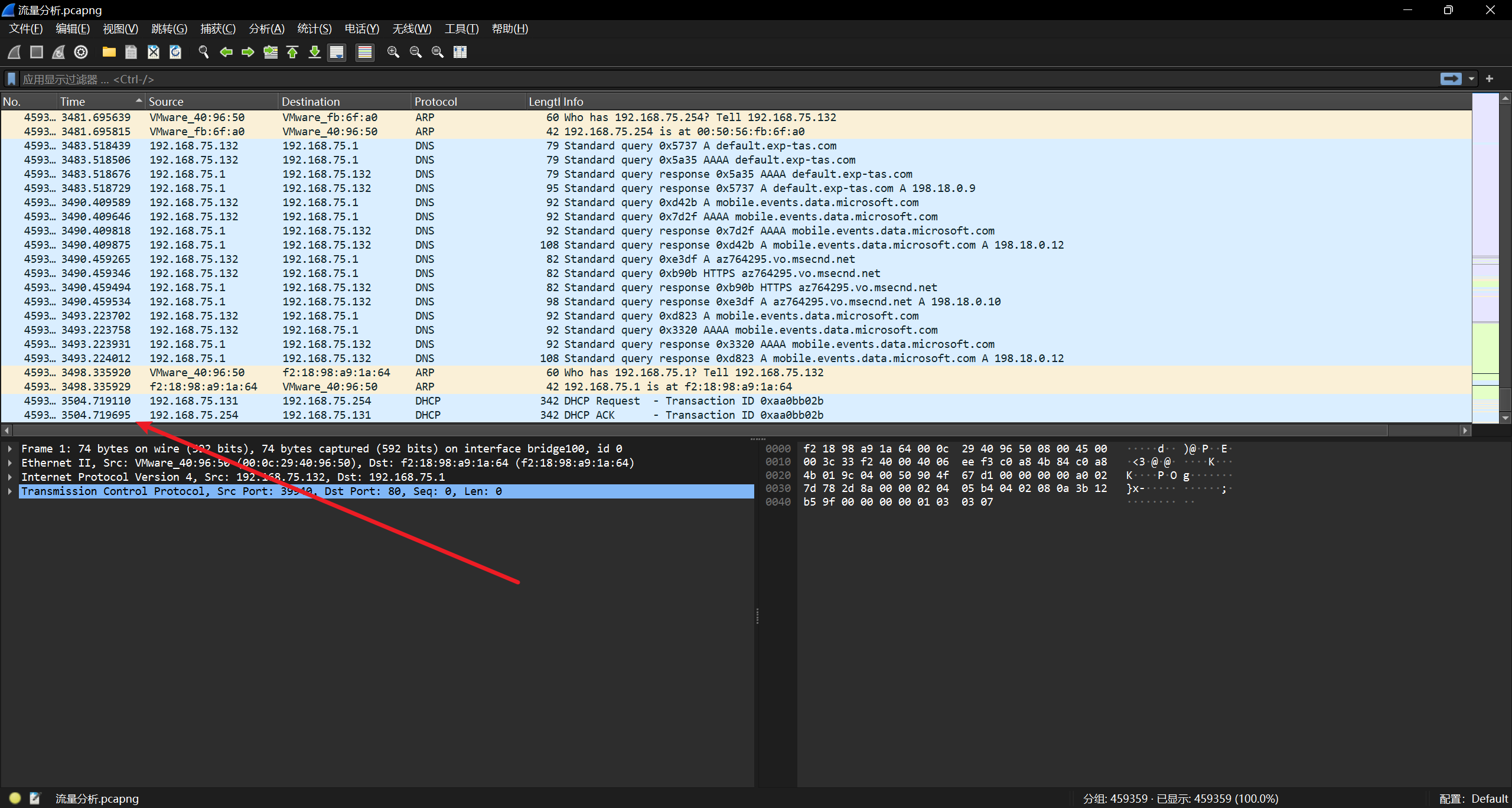Jump to the last packet

pyautogui.click(x=315, y=52)
